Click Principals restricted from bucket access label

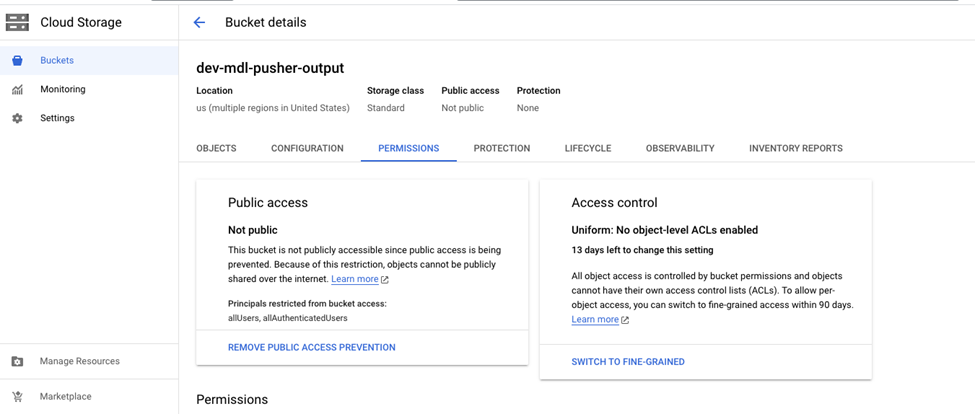click(x=308, y=304)
